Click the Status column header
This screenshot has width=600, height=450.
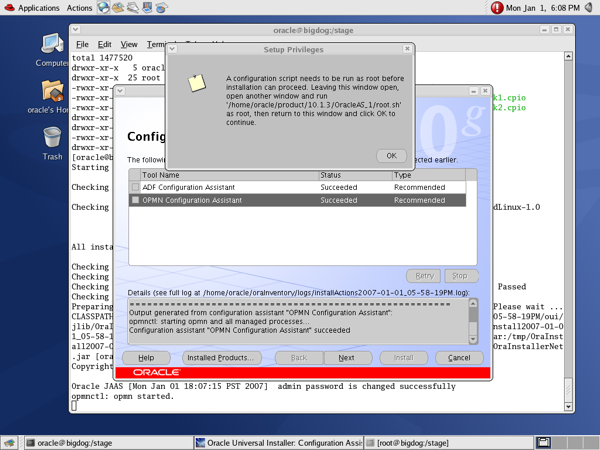pos(356,175)
